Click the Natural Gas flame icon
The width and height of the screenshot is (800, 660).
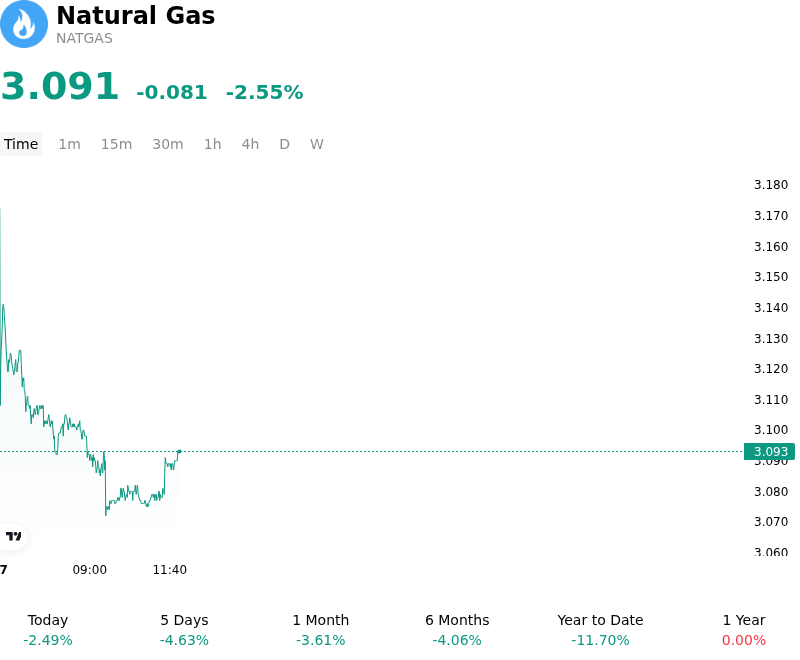(23, 24)
